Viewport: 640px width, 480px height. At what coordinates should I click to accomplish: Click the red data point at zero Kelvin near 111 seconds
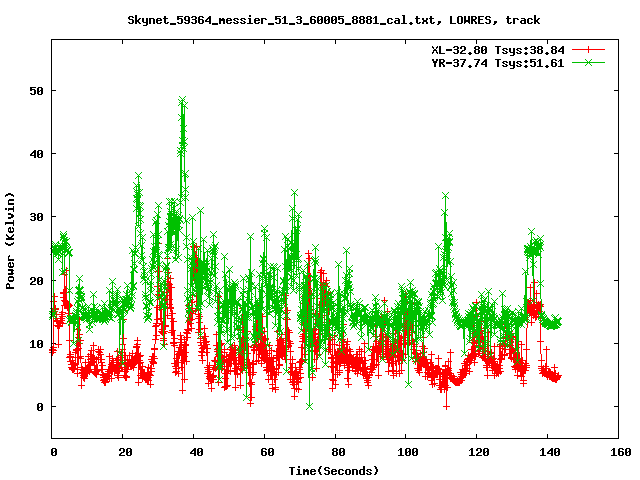pyautogui.click(x=447, y=407)
